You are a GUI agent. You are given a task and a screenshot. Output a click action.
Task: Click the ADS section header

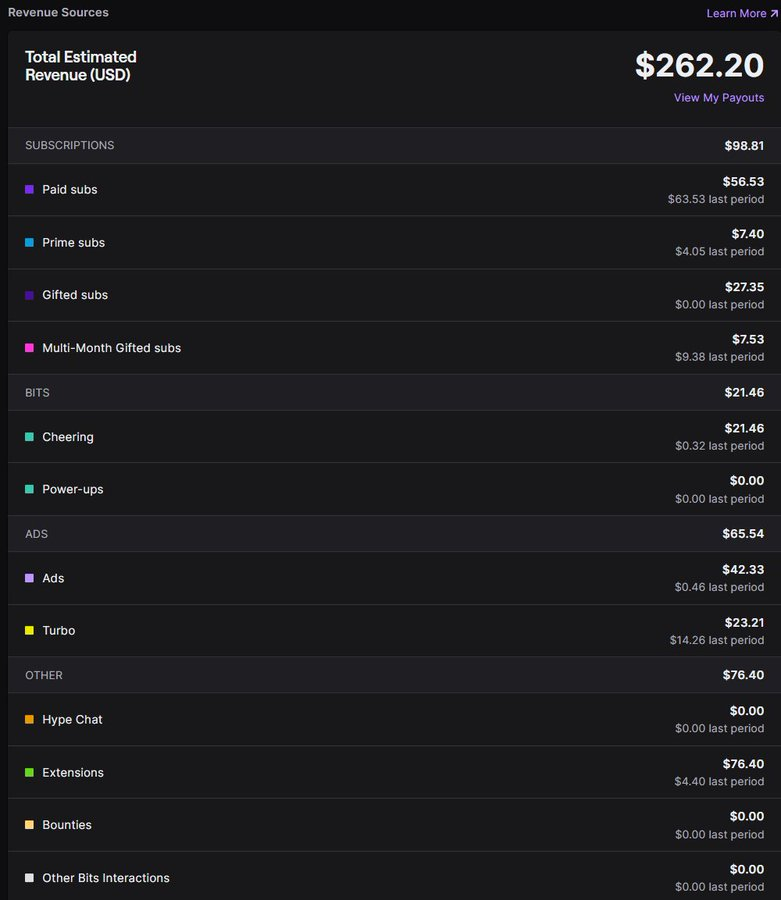tap(36, 534)
